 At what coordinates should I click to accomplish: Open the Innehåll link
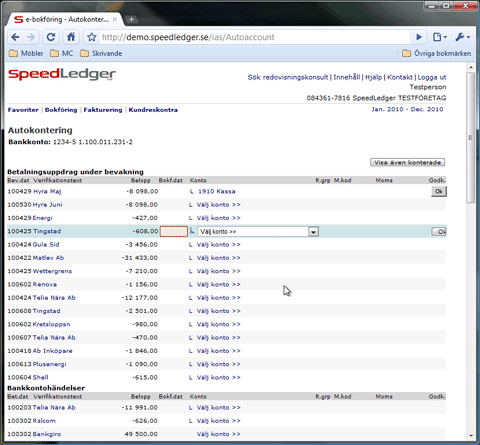pos(347,77)
